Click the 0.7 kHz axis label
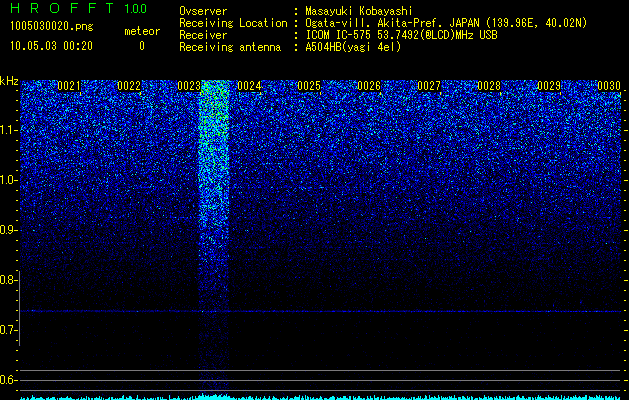The height and width of the screenshot is (400, 629). pos(8,330)
